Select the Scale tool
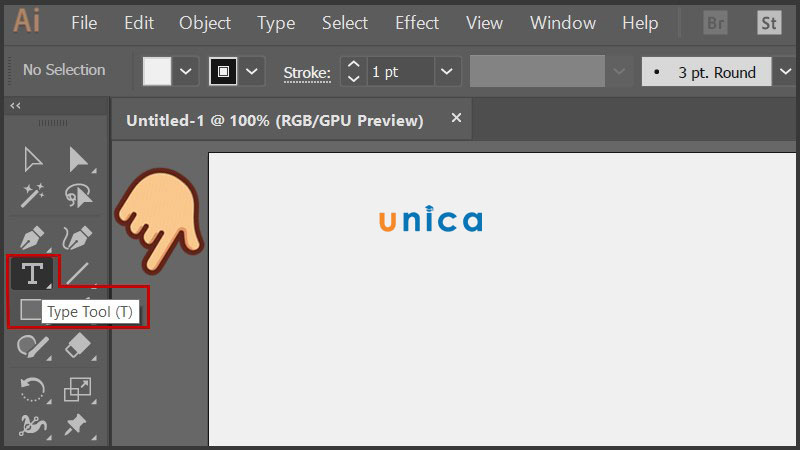 pos(78,390)
